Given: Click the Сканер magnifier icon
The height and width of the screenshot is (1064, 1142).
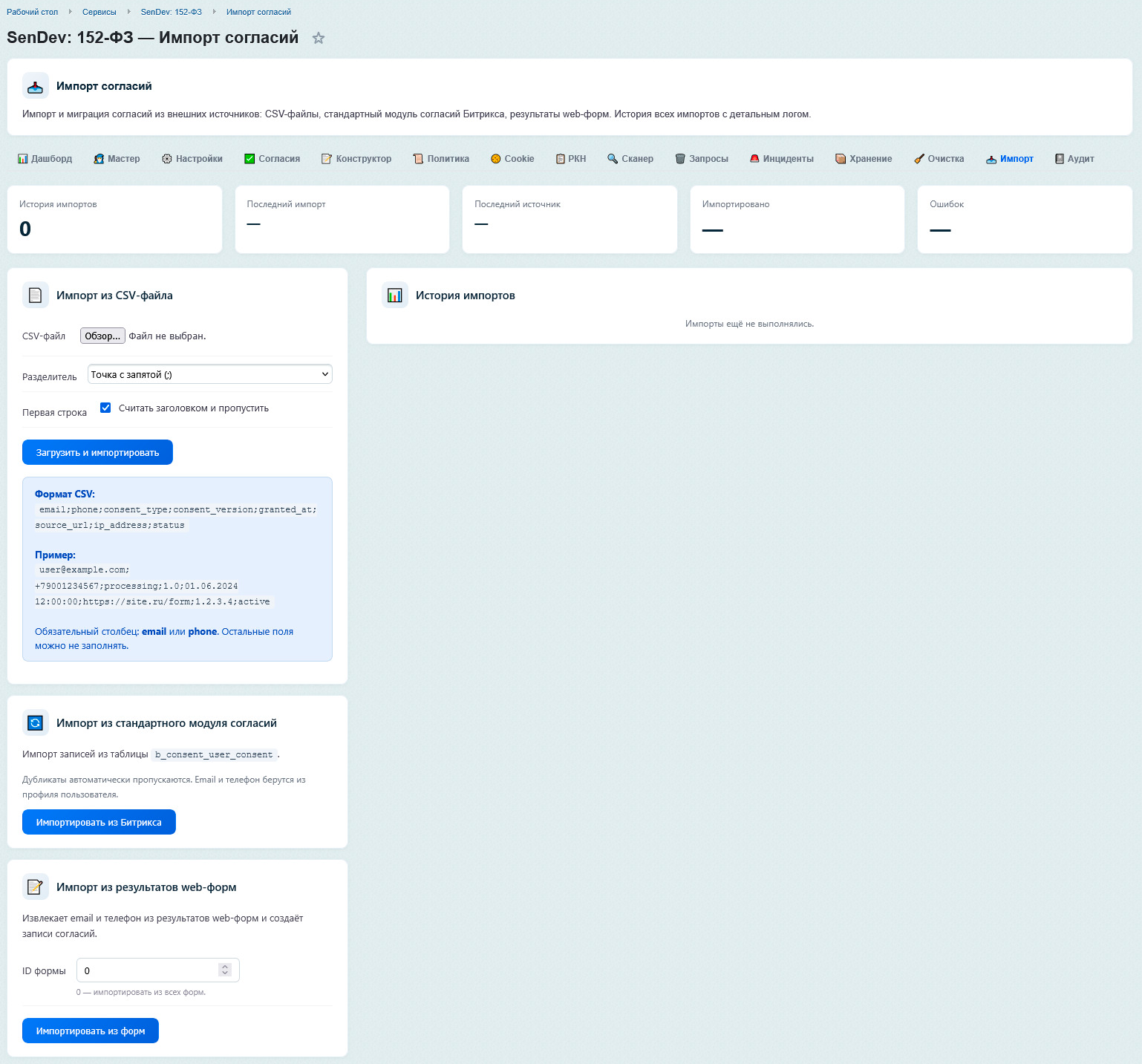Looking at the screenshot, I should 613,159.
